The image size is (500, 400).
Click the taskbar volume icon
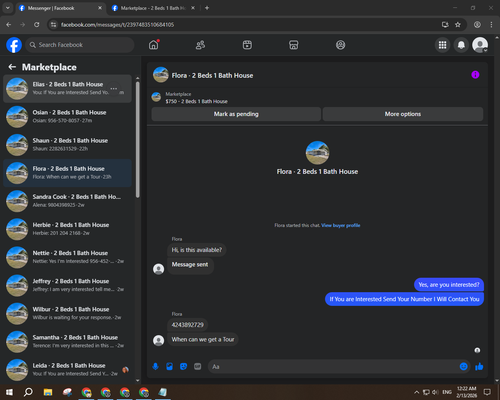click(435, 392)
